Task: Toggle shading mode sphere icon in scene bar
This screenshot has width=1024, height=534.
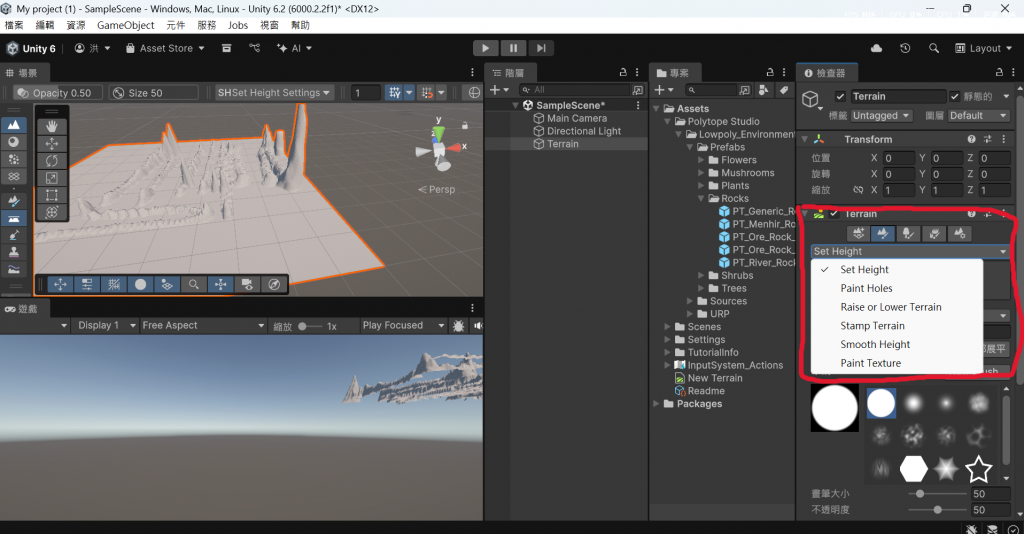Action: point(140,284)
